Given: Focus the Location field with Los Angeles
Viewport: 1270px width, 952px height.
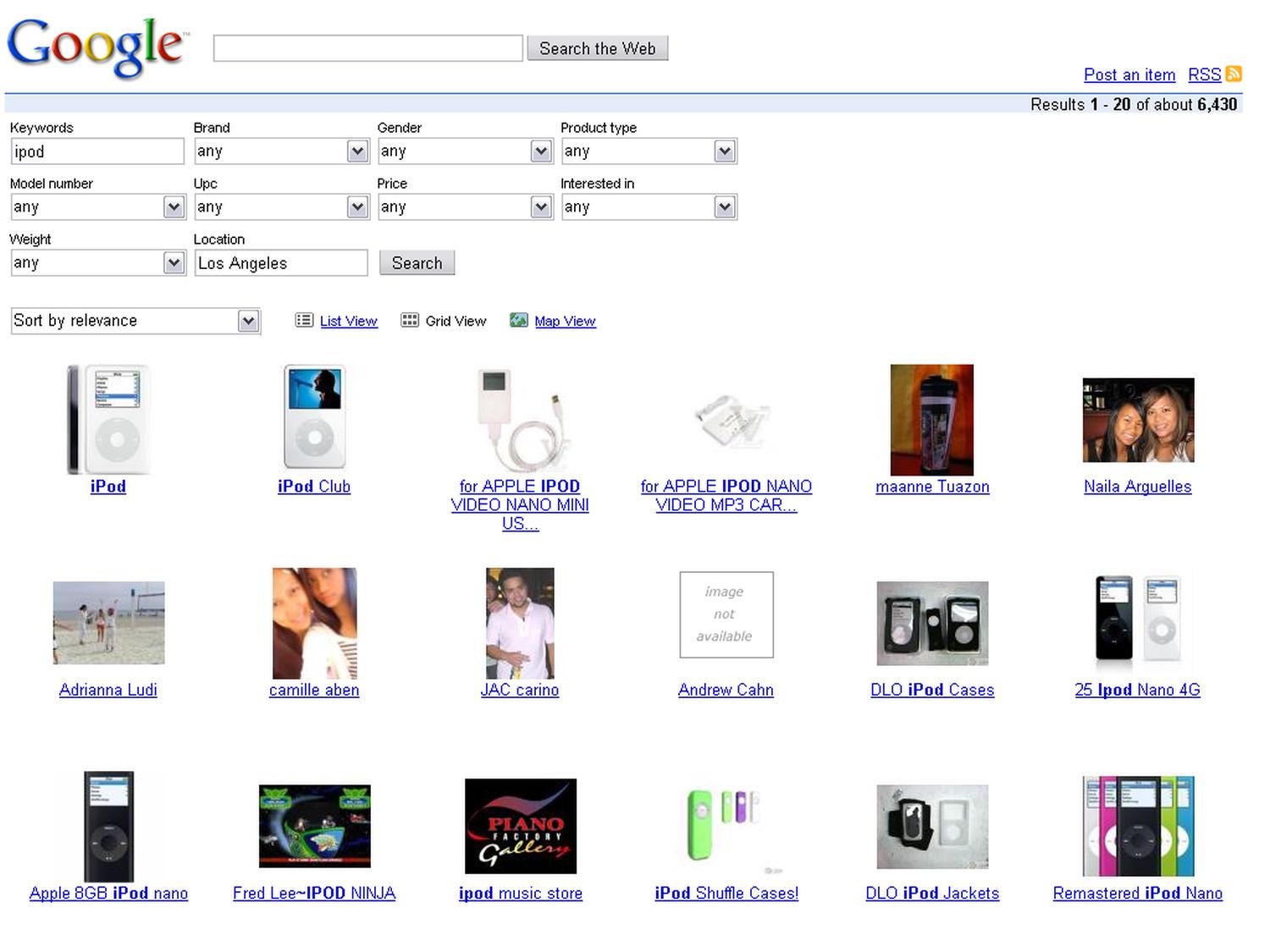Looking at the screenshot, I should tap(280, 263).
